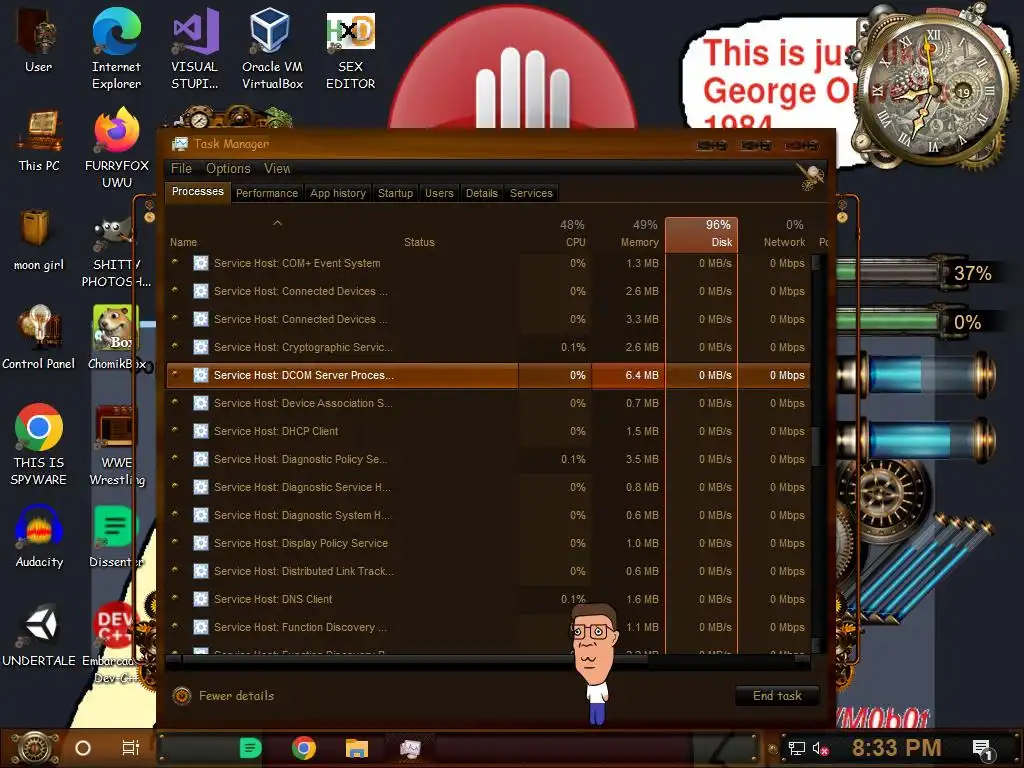Expand Service Host: Device Association S... row

tap(175, 402)
